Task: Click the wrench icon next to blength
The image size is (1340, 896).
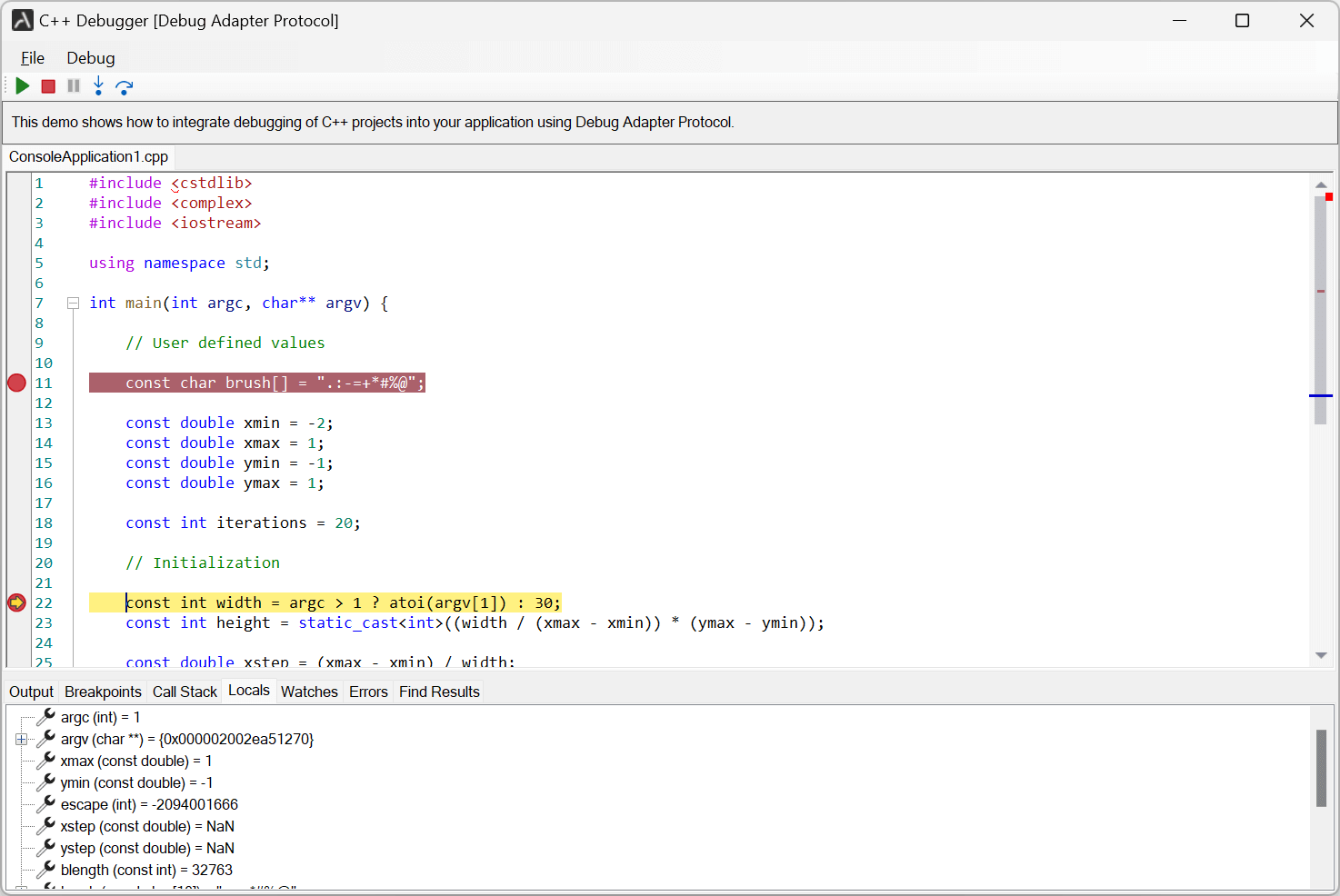Action: click(45, 870)
